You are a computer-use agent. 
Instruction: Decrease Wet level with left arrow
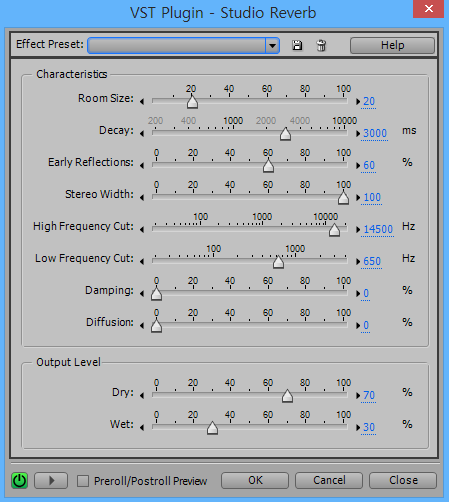pos(142,428)
